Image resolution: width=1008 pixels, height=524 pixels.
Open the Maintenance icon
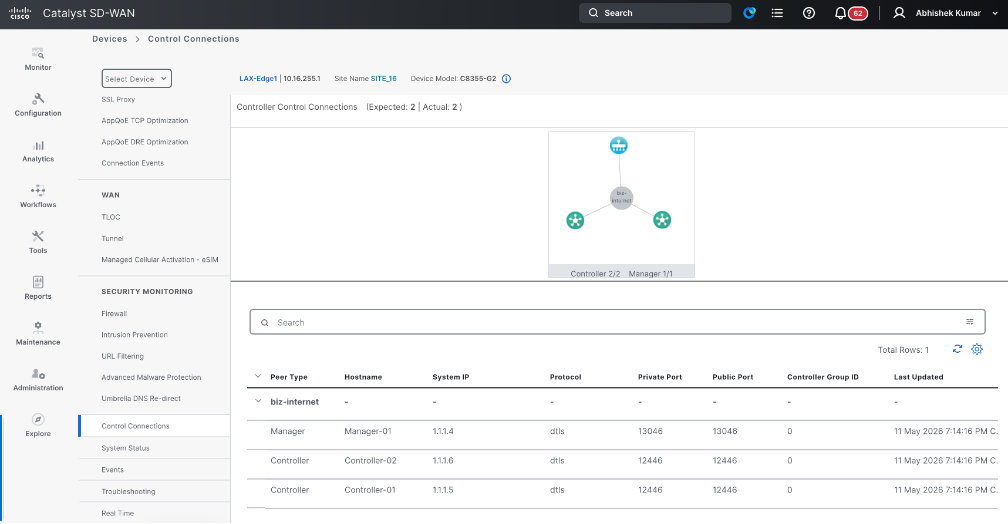38,328
